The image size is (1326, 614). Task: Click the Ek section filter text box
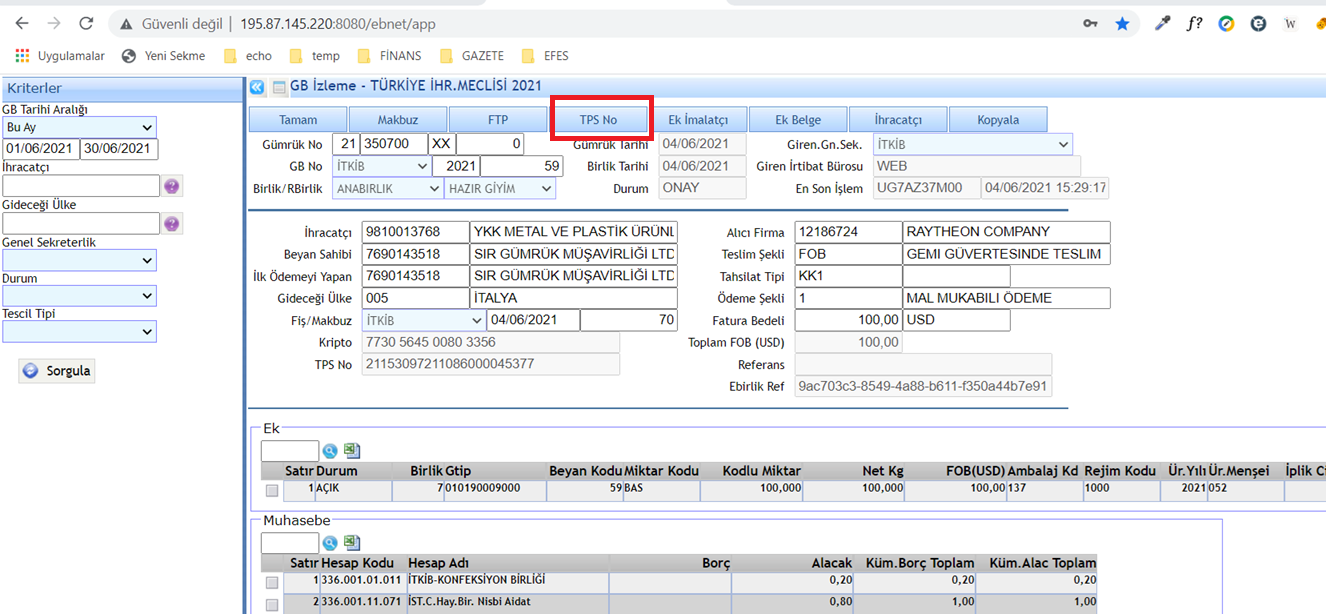[x=290, y=452]
